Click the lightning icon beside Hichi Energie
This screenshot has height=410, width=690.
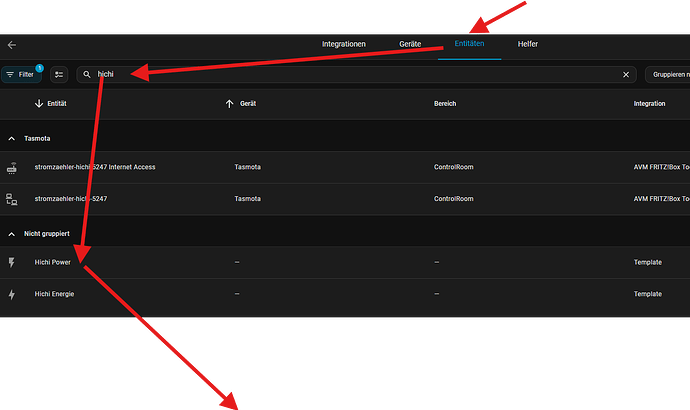[12, 294]
